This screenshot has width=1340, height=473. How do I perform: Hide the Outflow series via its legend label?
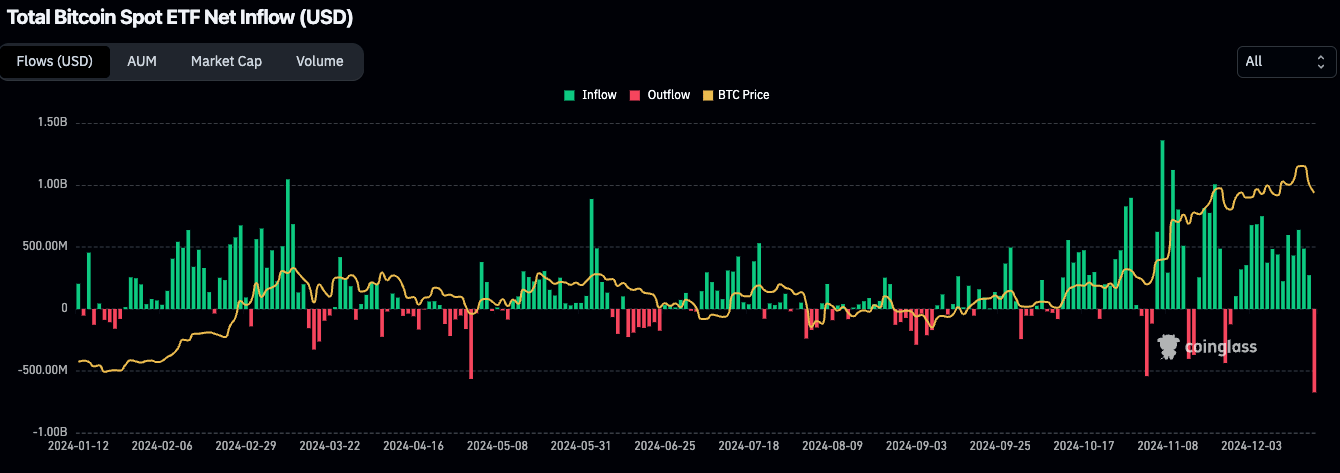668,95
